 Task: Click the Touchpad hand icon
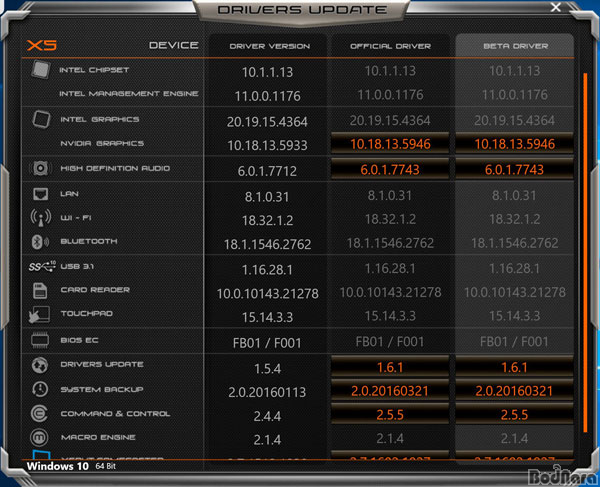[39, 314]
